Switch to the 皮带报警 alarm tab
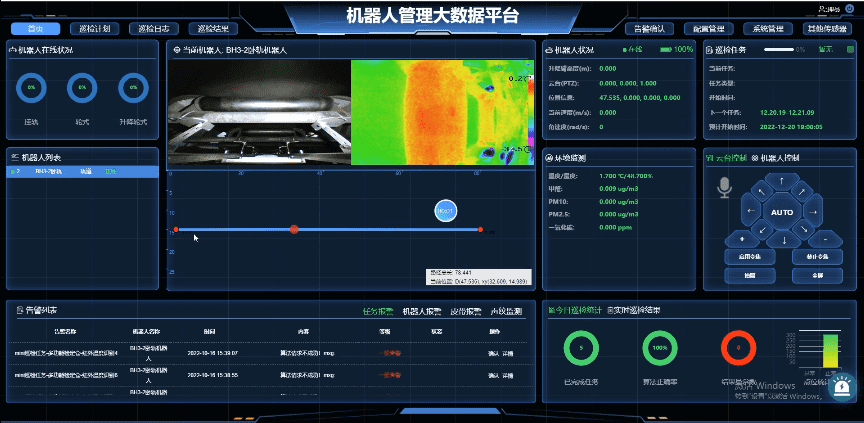 pyautogui.click(x=466, y=311)
